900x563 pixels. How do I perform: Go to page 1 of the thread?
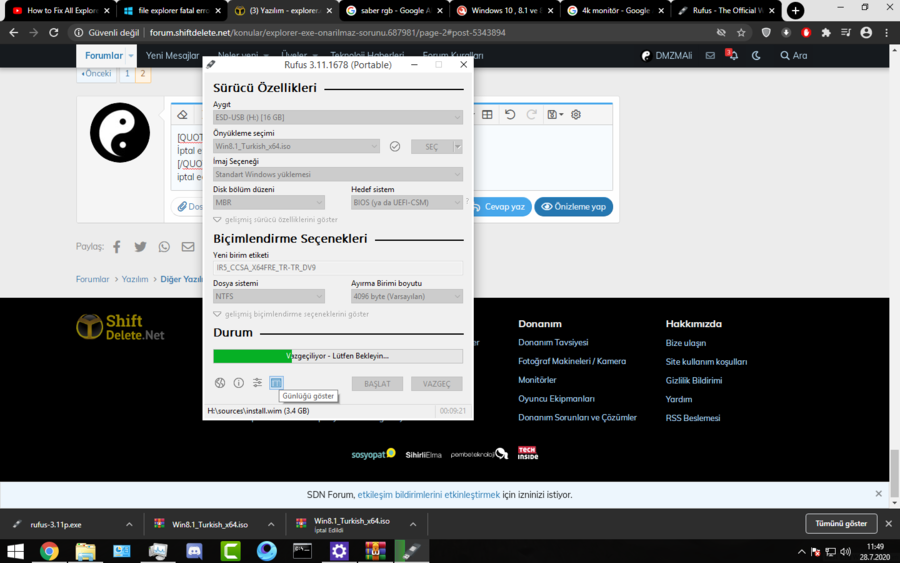[x=127, y=73]
